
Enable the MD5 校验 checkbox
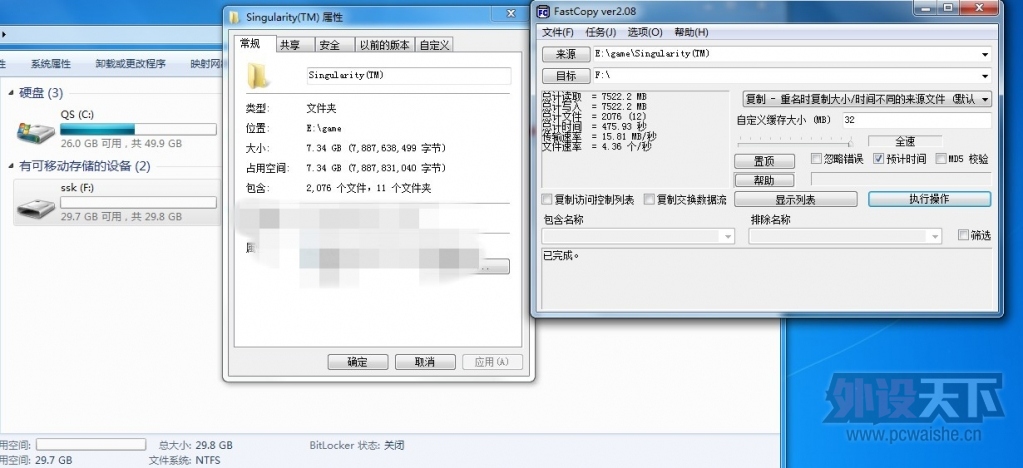point(941,159)
